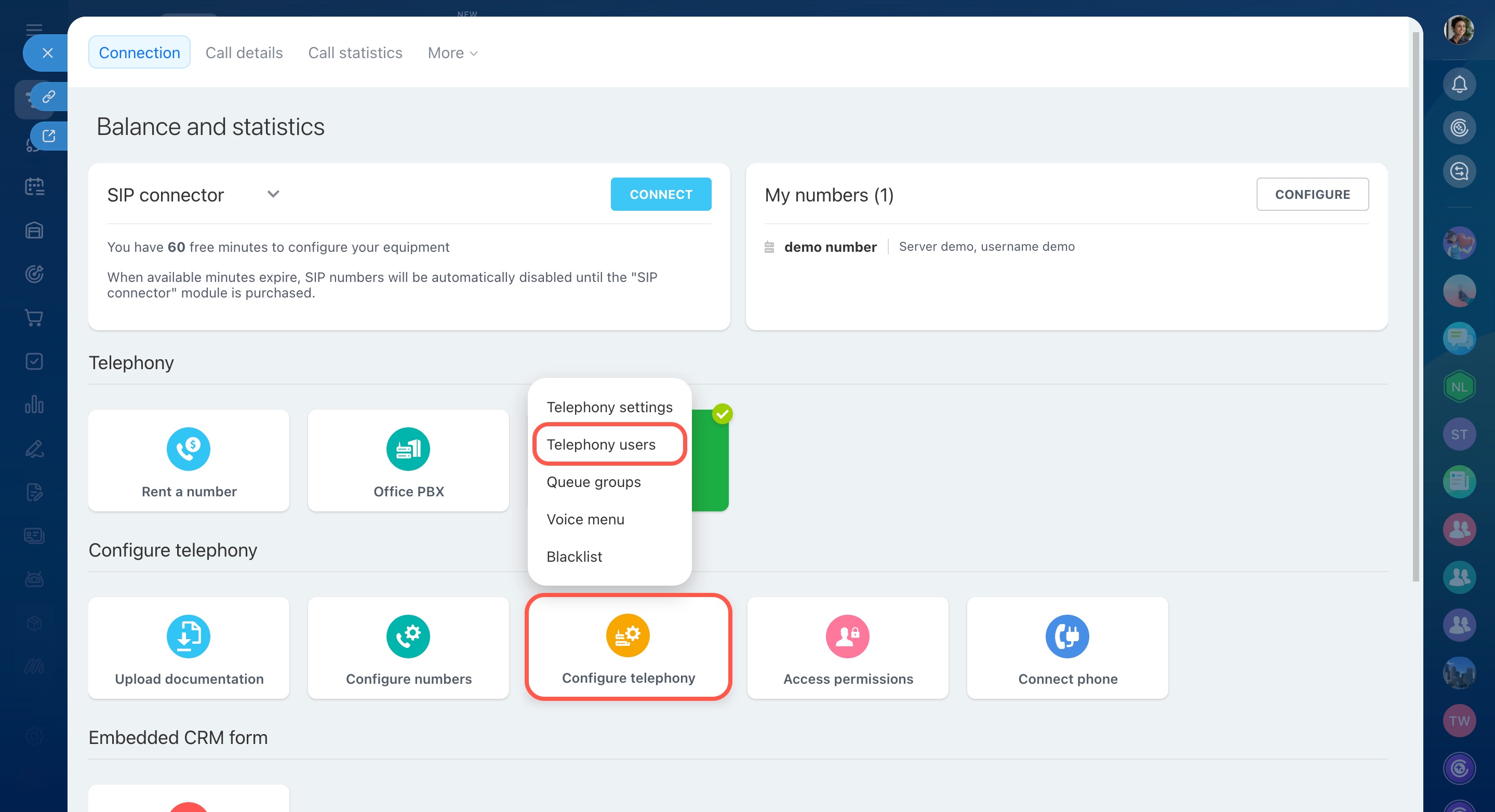The image size is (1495, 812).
Task: Click the CONFIGURE button for My numbers
Action: pos(1312,194)
